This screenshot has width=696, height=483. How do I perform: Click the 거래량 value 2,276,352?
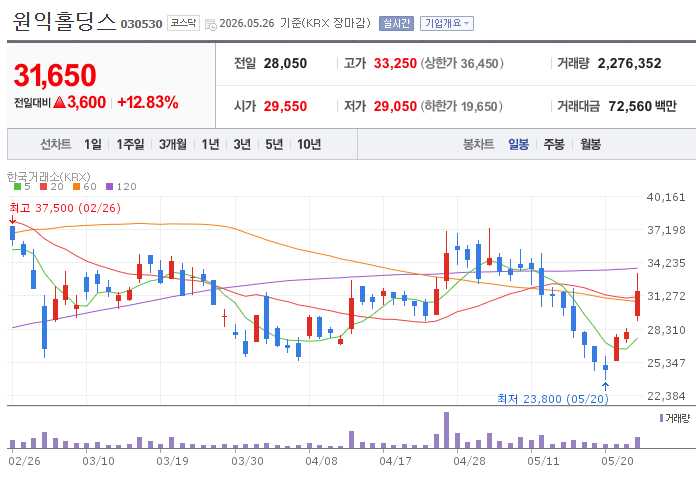click(629, 63)
